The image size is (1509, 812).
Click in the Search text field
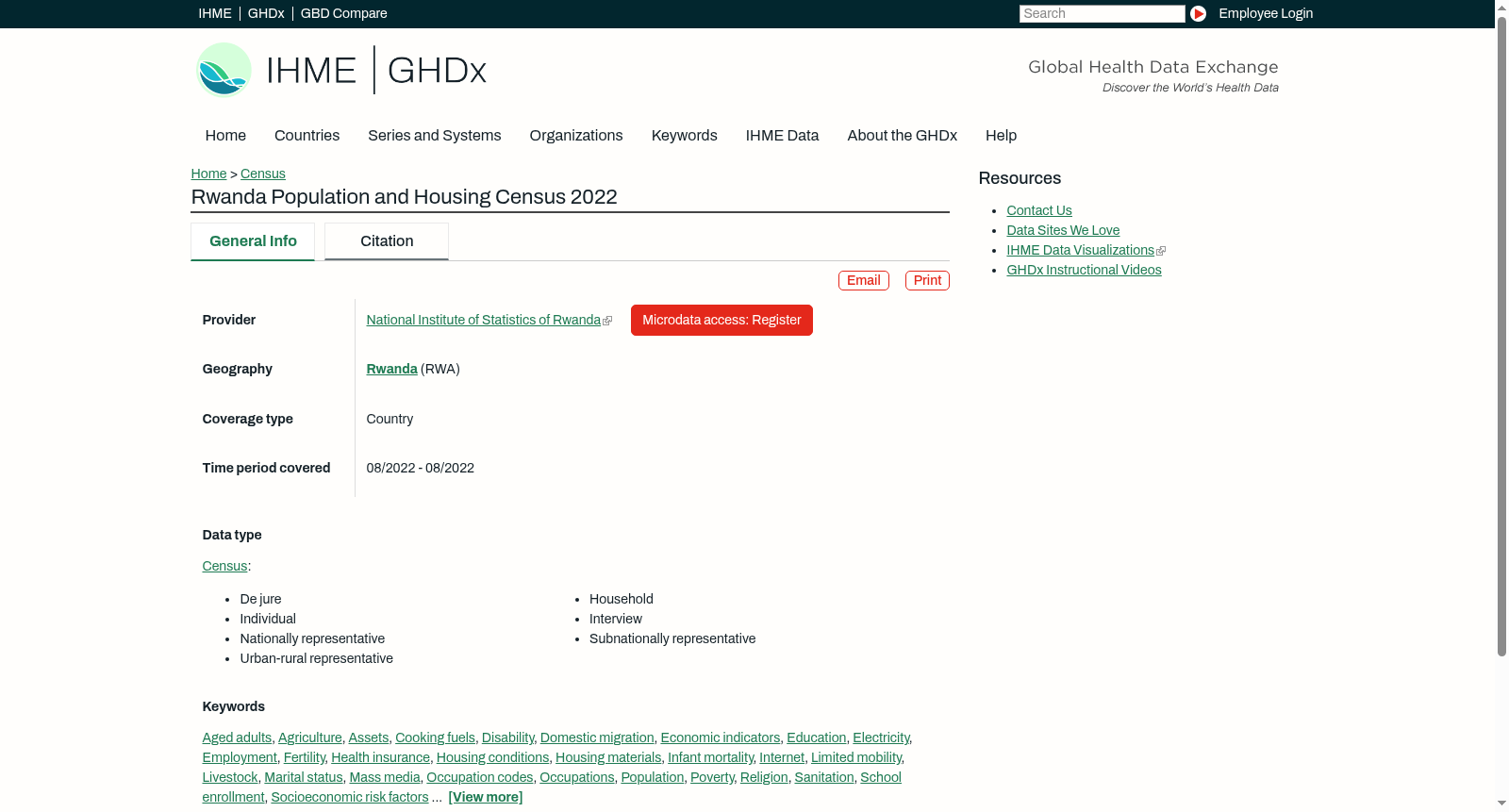point(1102,13)
